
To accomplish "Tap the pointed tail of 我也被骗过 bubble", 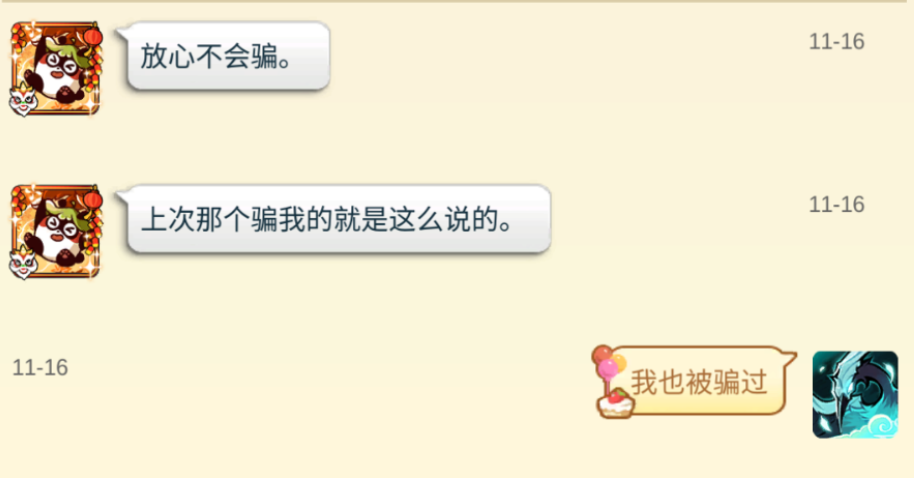I will (790, 357).
